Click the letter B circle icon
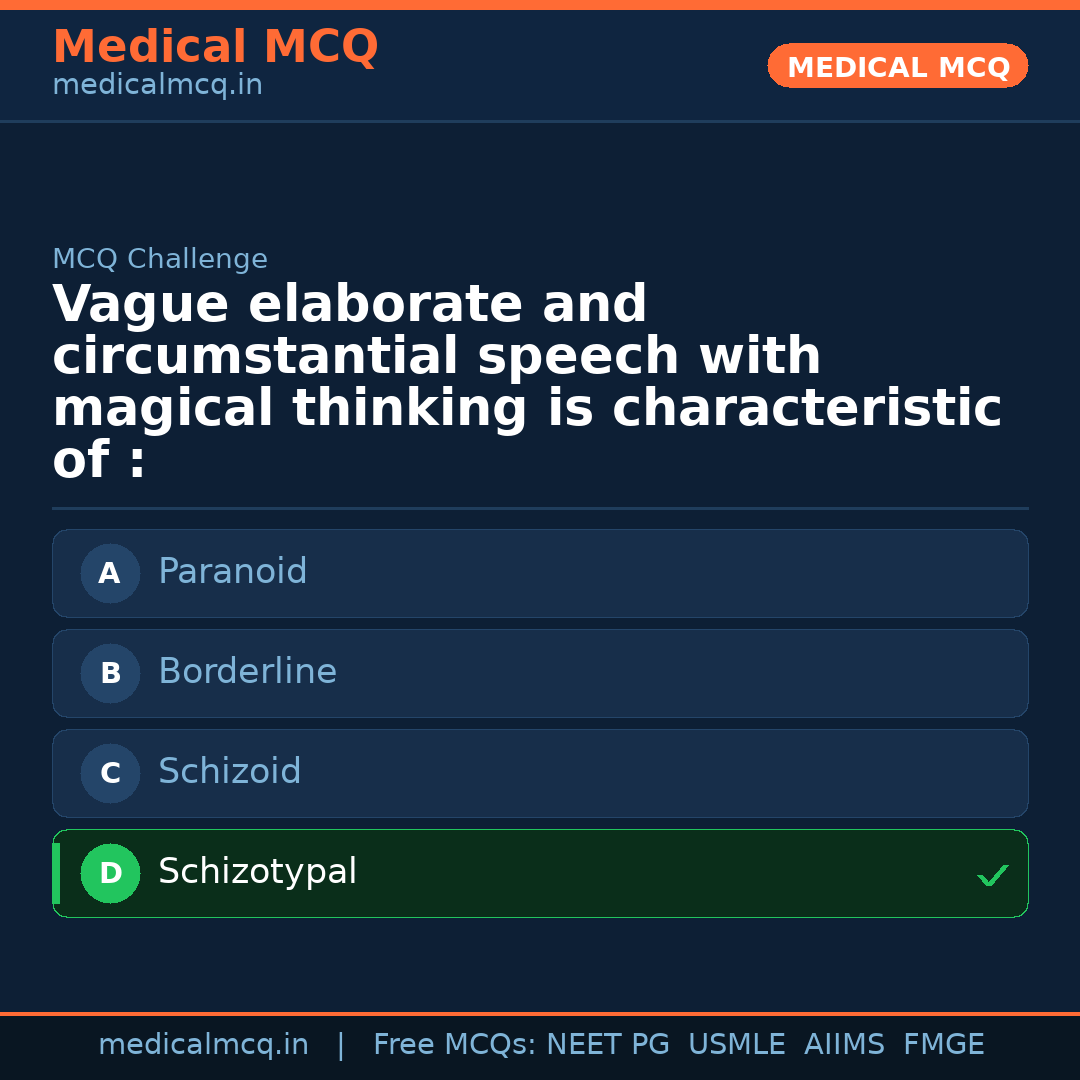 (110, 673)
